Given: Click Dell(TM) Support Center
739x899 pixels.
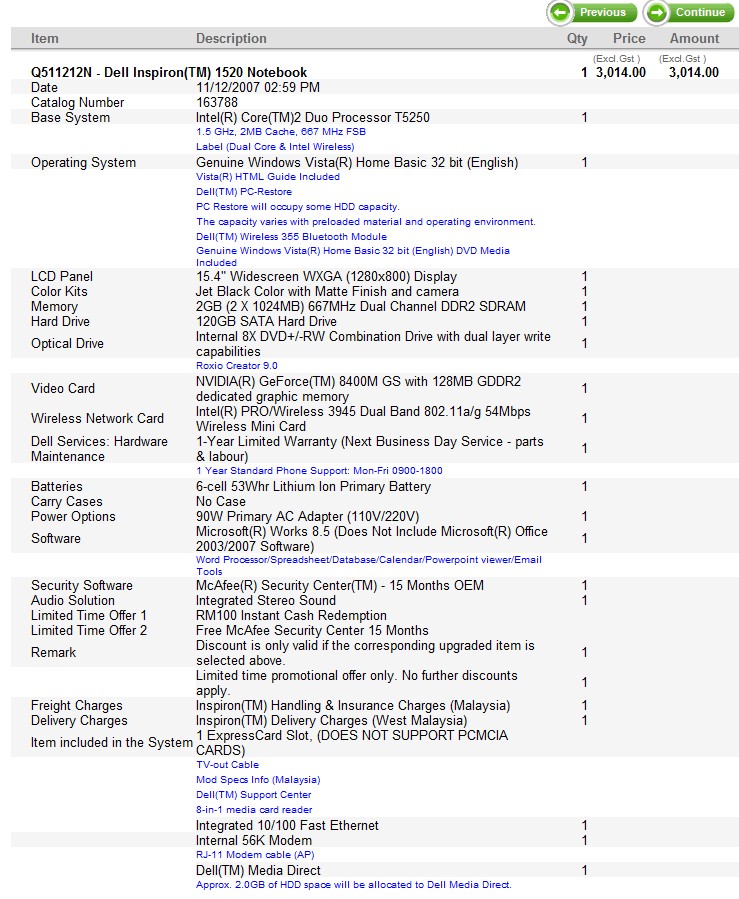Looking at the screenshot, I should click(x=253, y=794).
